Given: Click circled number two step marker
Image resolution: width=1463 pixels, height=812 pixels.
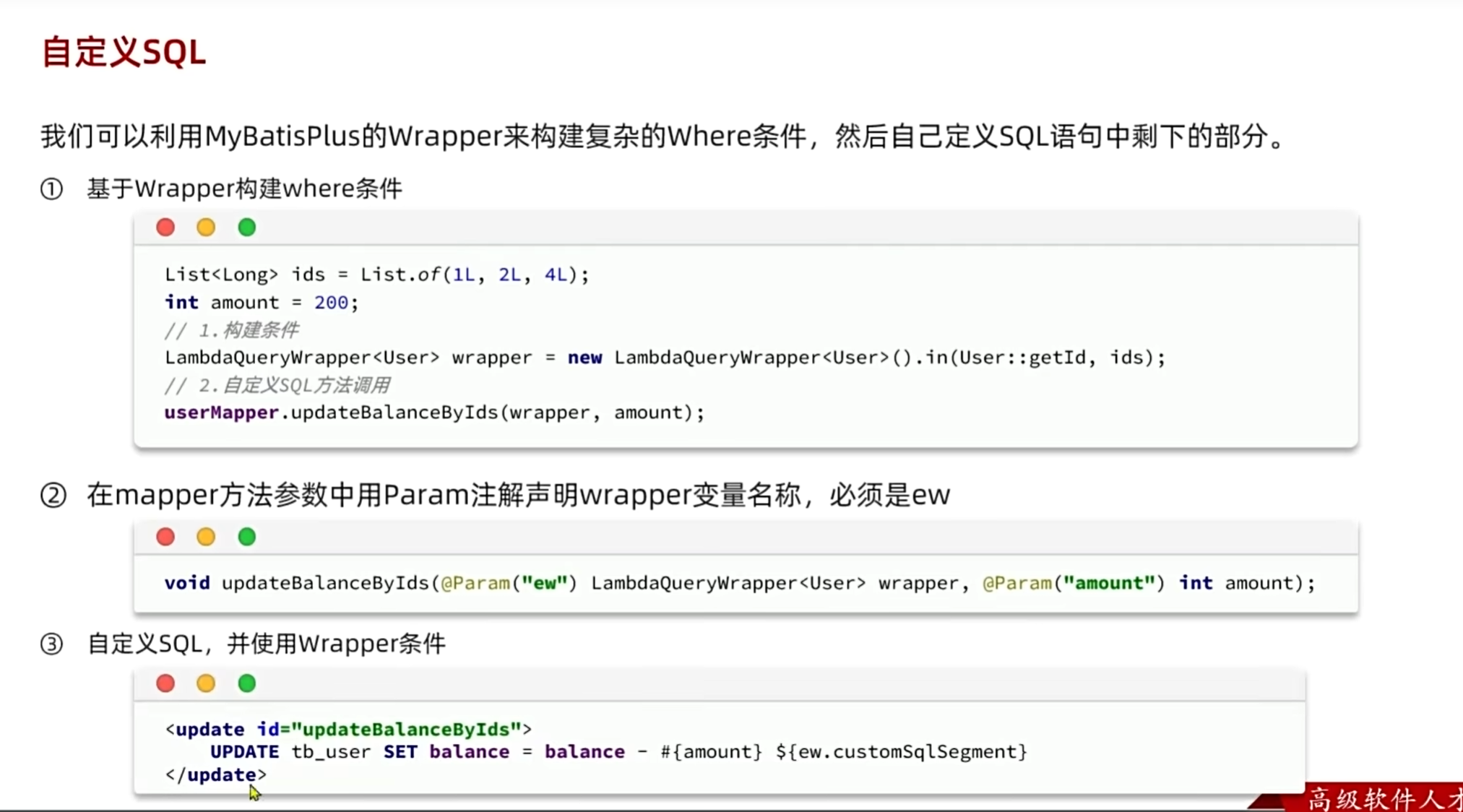Looking at the screenshot, I should pos(53,496).
